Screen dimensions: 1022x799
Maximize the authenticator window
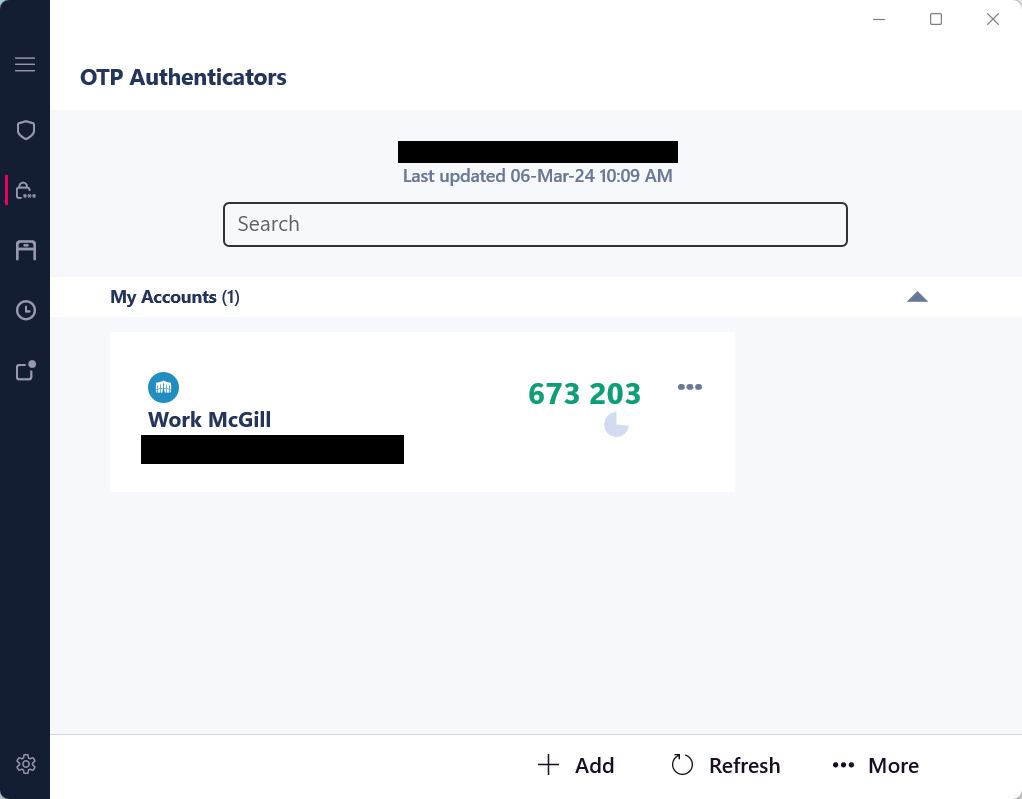[x=936, y=19]
